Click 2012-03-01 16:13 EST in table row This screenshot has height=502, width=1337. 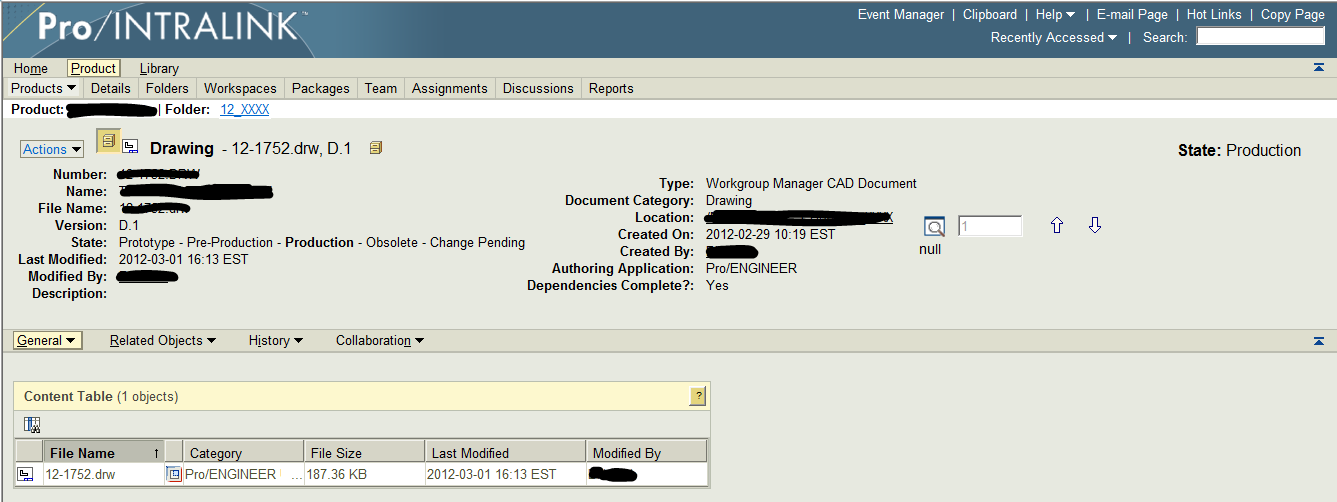(492, 474)
